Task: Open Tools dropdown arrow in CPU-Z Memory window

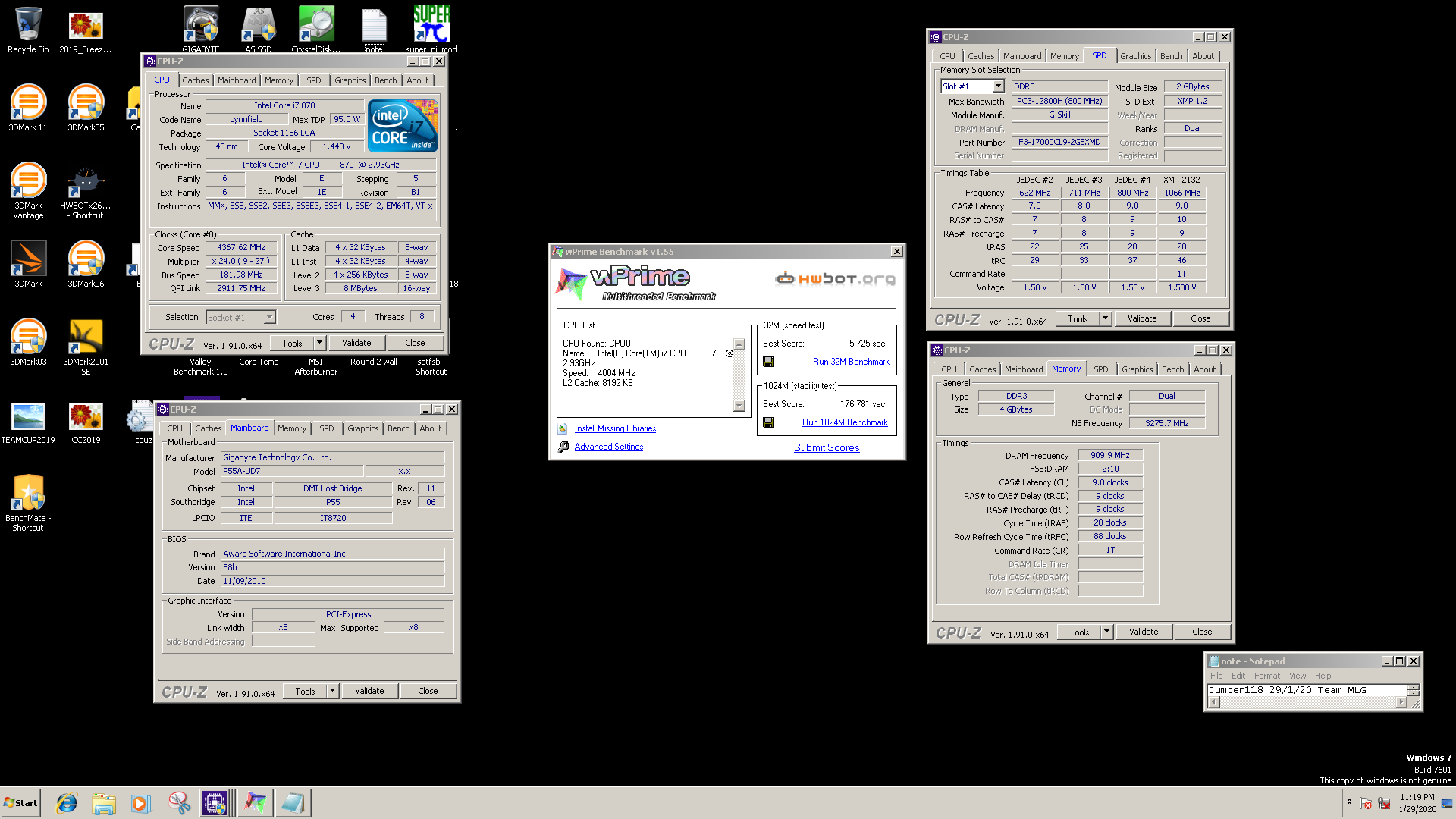Action: [x=1106, y=632]
